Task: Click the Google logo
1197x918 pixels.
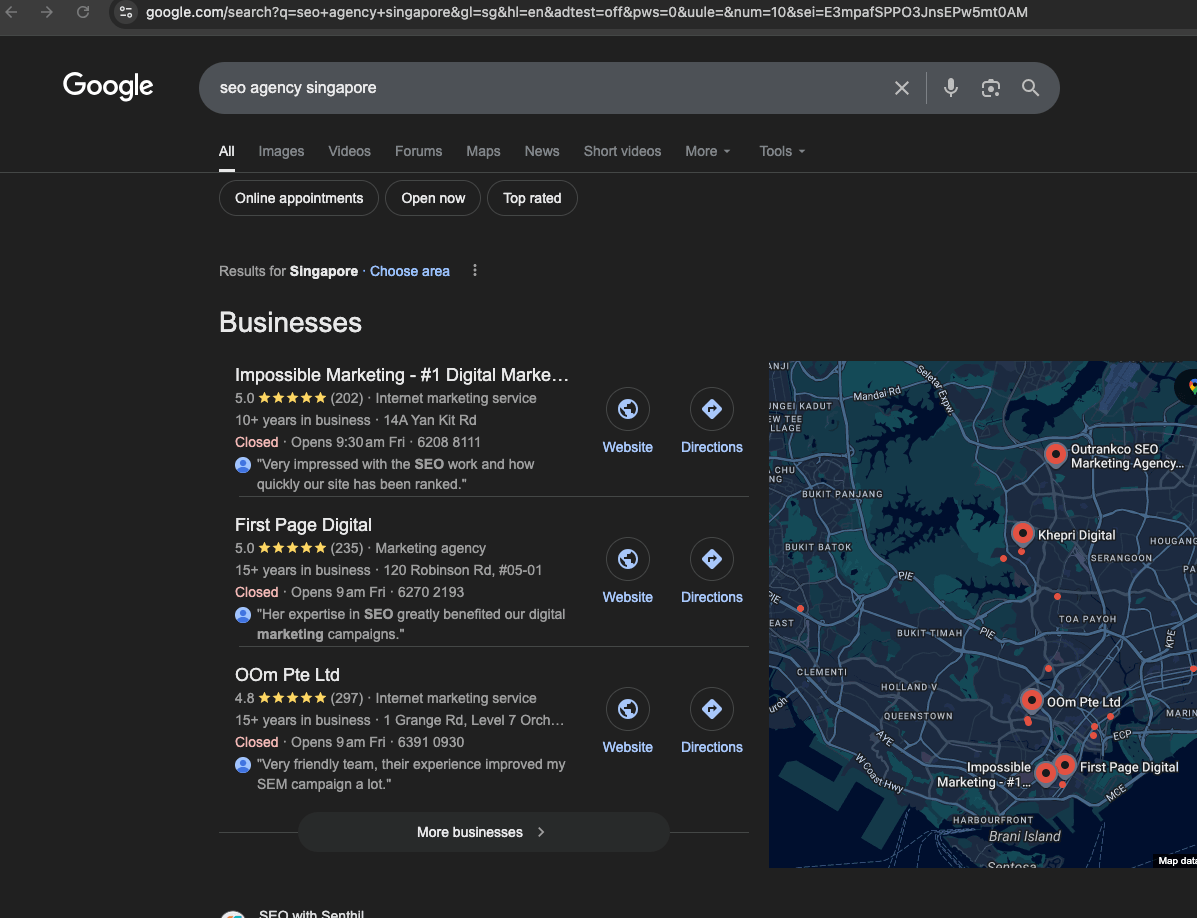Action: (x=108, y=86)
